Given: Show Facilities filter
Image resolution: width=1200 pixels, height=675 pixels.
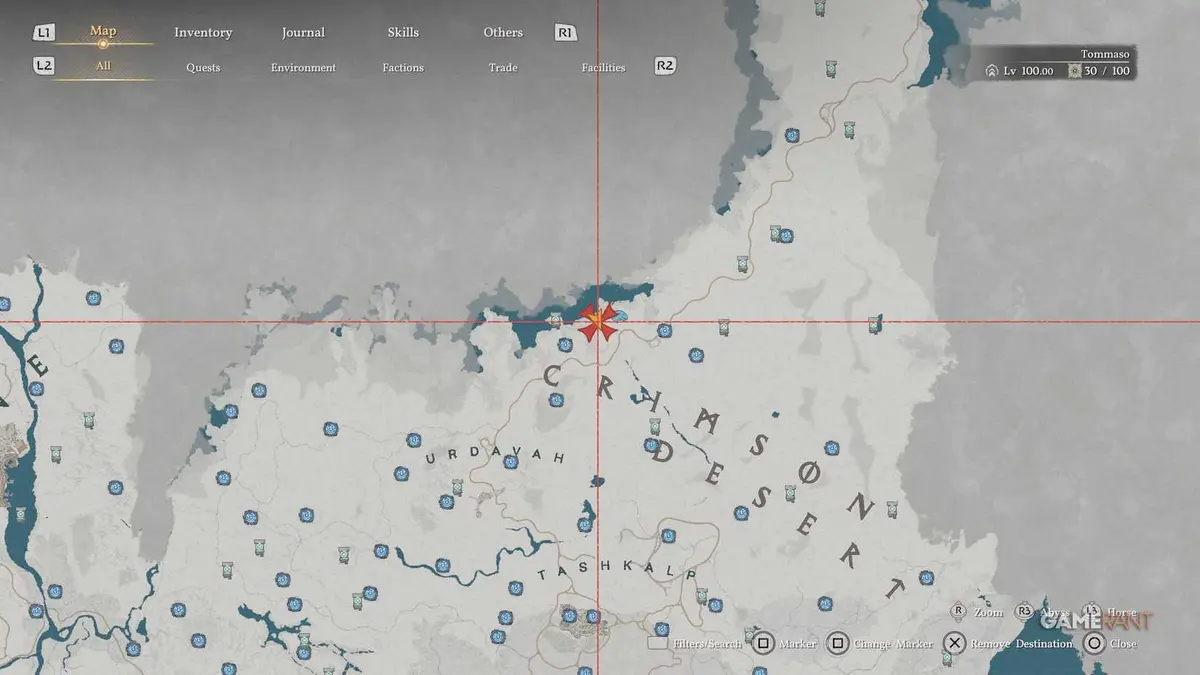Looking at the screenshot, I should (x=603, y=67).
